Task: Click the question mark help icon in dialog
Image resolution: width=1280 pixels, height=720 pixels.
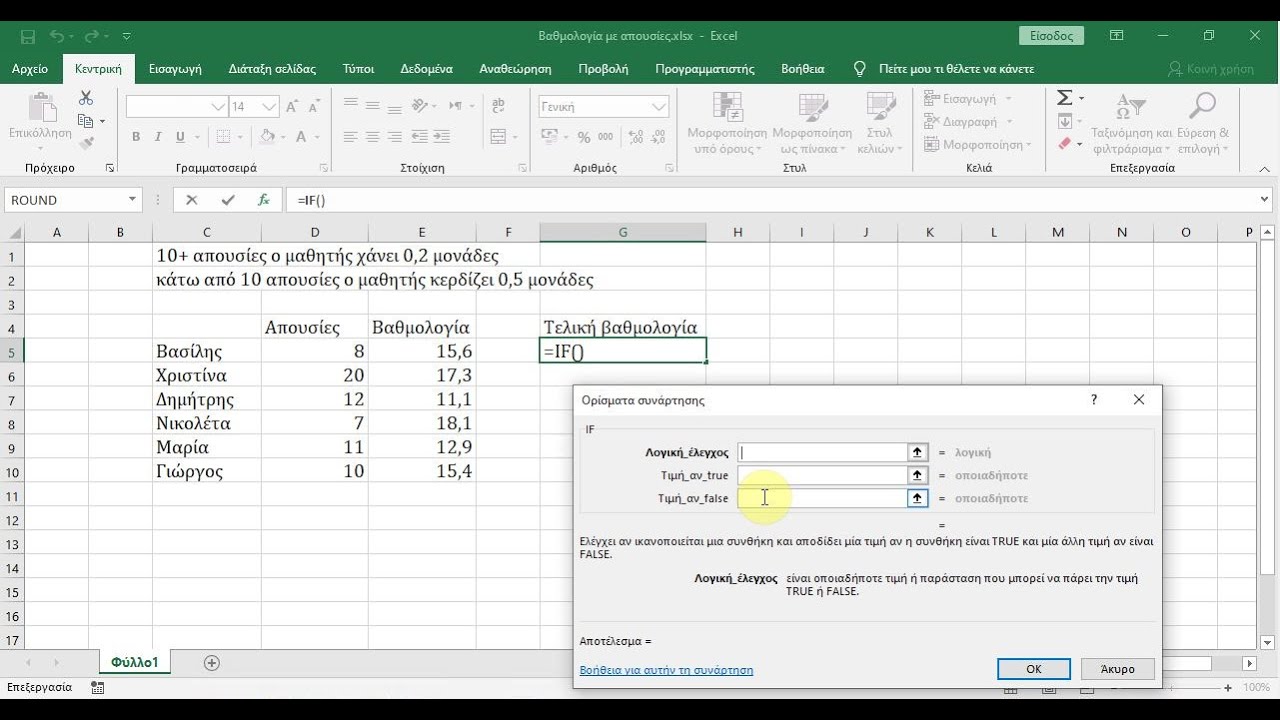Action: tap(1094, 399)
